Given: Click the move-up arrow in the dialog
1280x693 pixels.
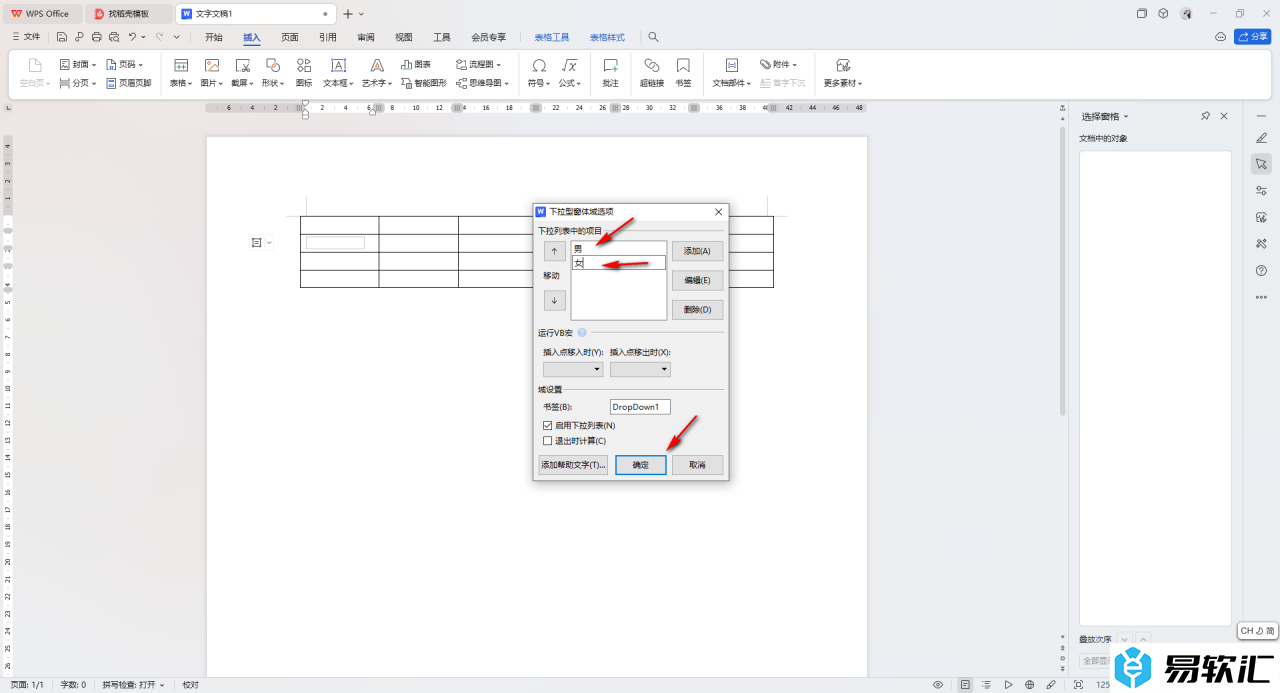Looking at the screenshot, I should coord(554,251).
